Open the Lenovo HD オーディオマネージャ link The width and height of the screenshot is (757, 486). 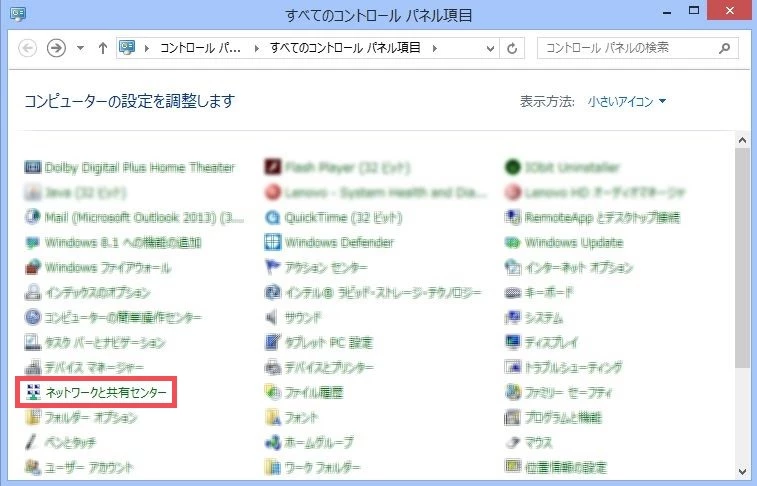(605, 193)
